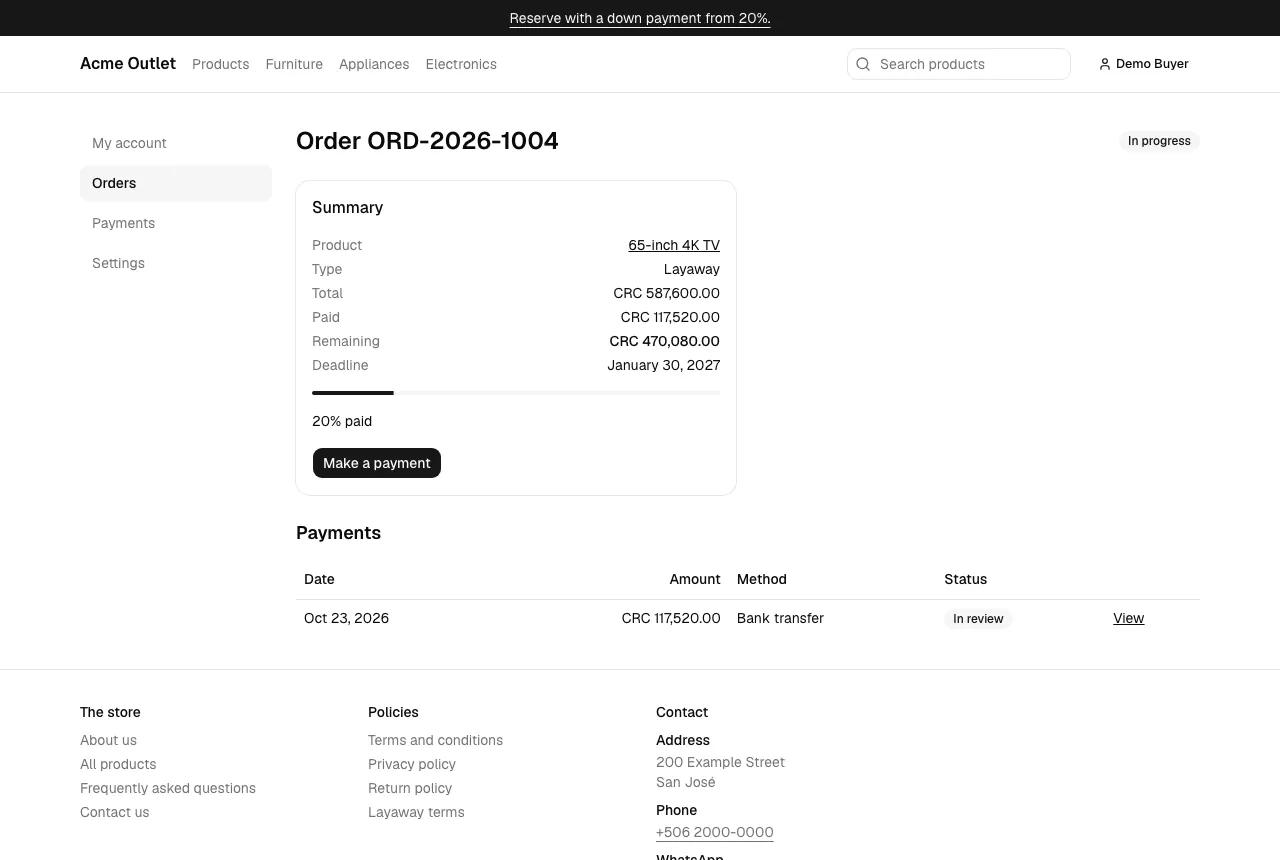The image size is (1280, 860).
Task: Select Payments in the sidebar
Action: click(x=176, y=223)
